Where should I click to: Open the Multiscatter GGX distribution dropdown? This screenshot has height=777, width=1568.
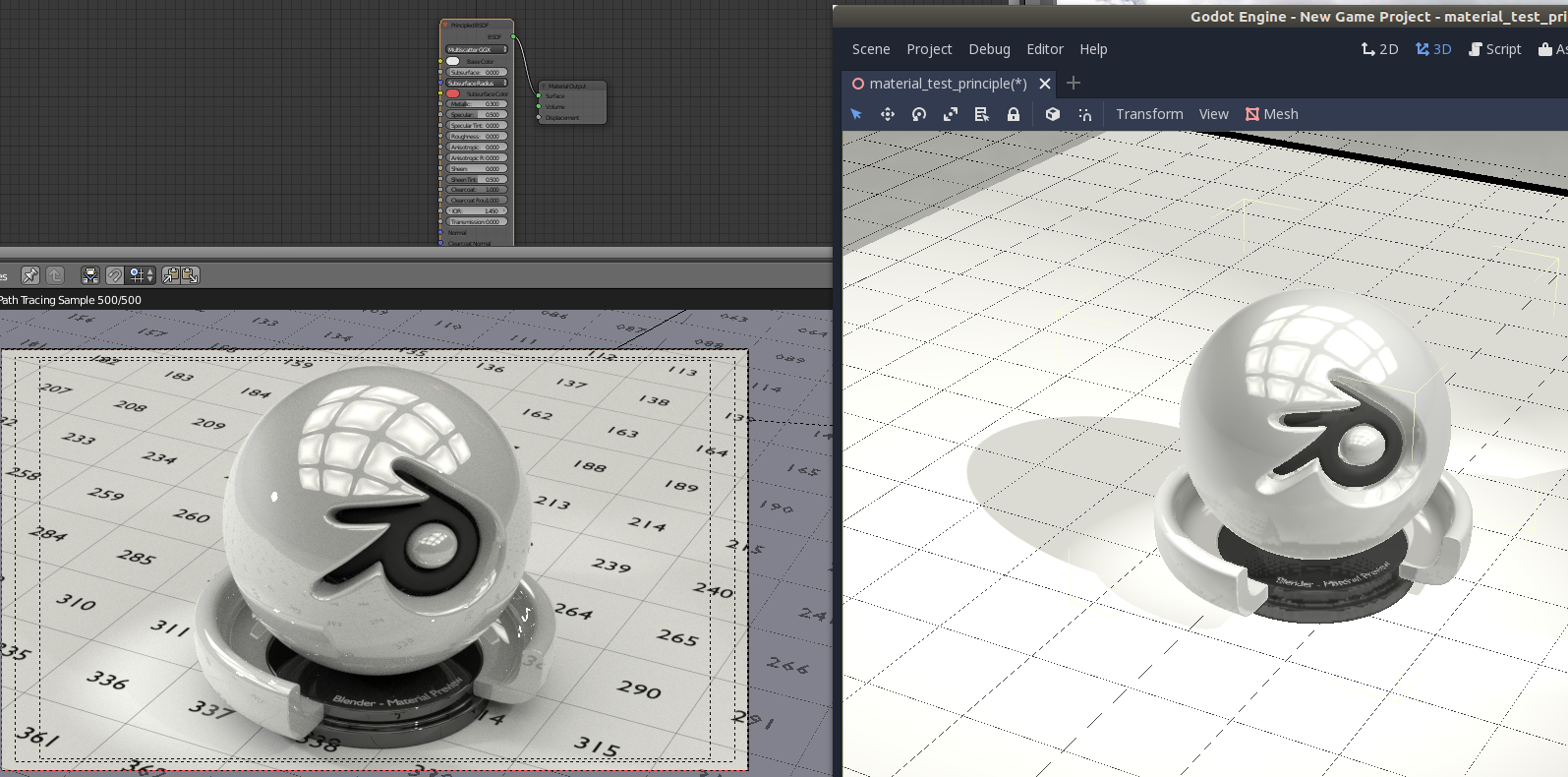point(477,49)
